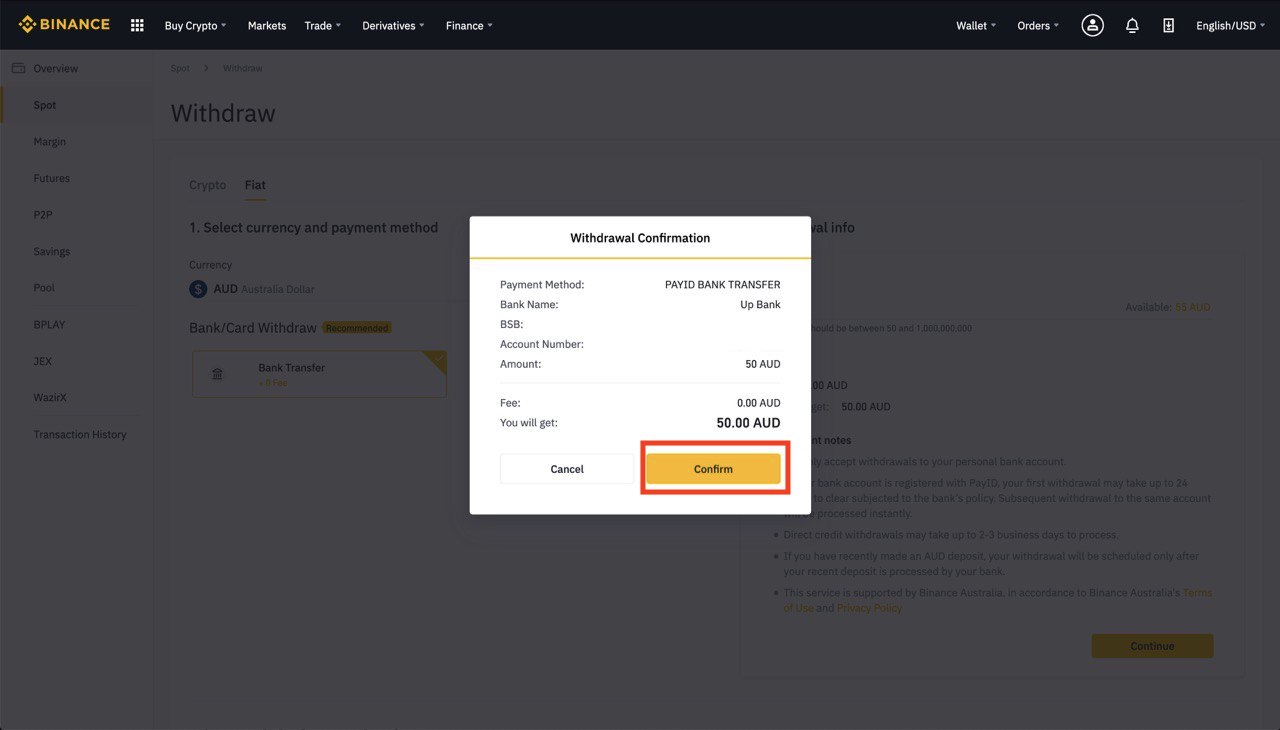Confirm the withdrawal
Viewport: 1280px width, 730px height.
[x=713, y=469]
